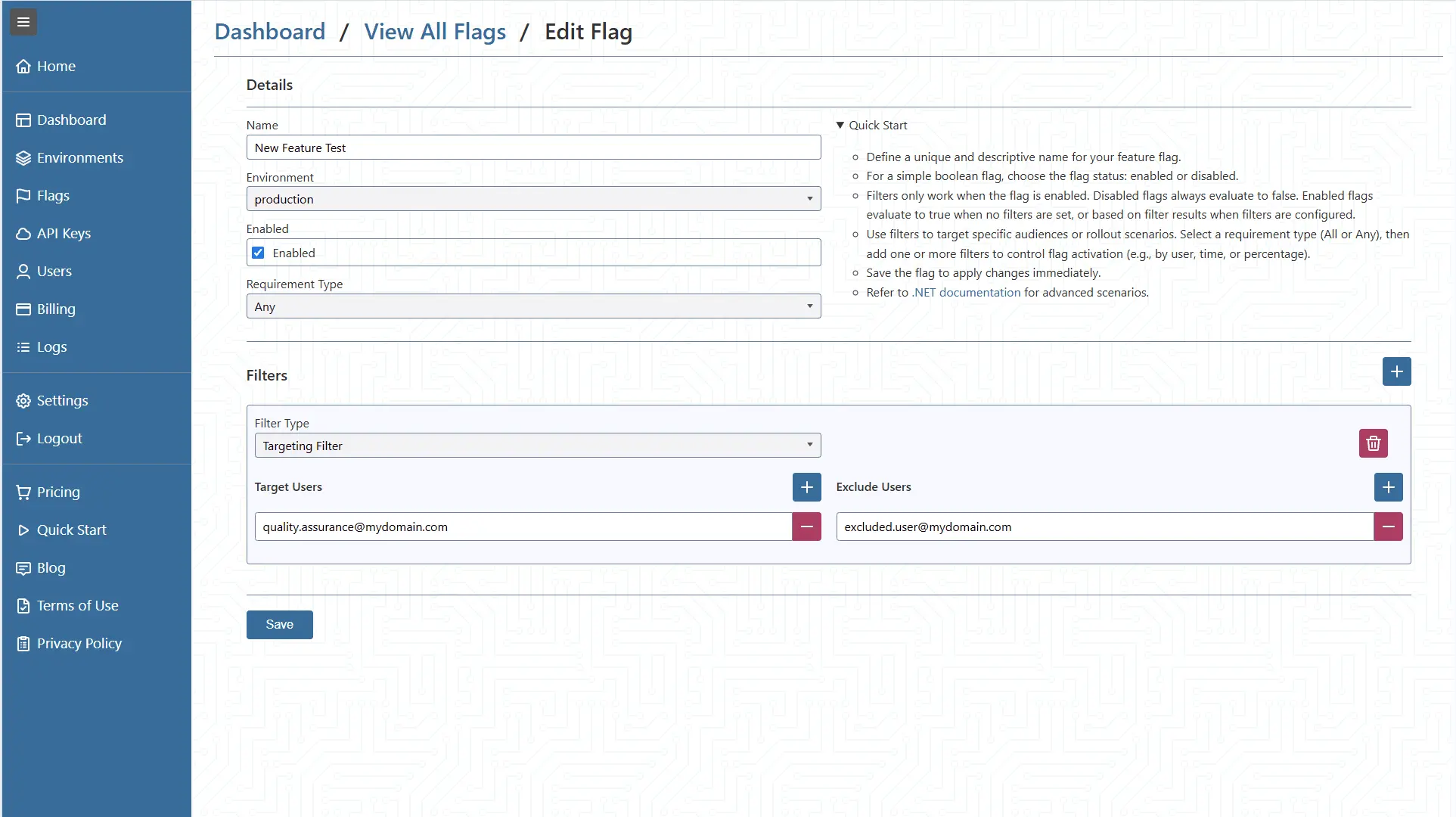Viewport: 1456px width, 817px height.
Task: Open the Environment dropdown
Action: pyautogui.click(x=533, y=199)
